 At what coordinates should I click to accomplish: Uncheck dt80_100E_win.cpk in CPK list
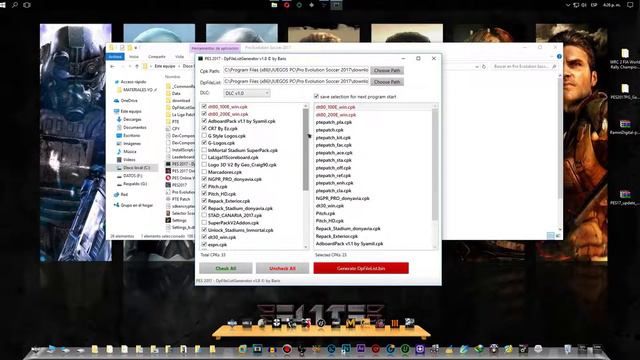pos(204,107)
